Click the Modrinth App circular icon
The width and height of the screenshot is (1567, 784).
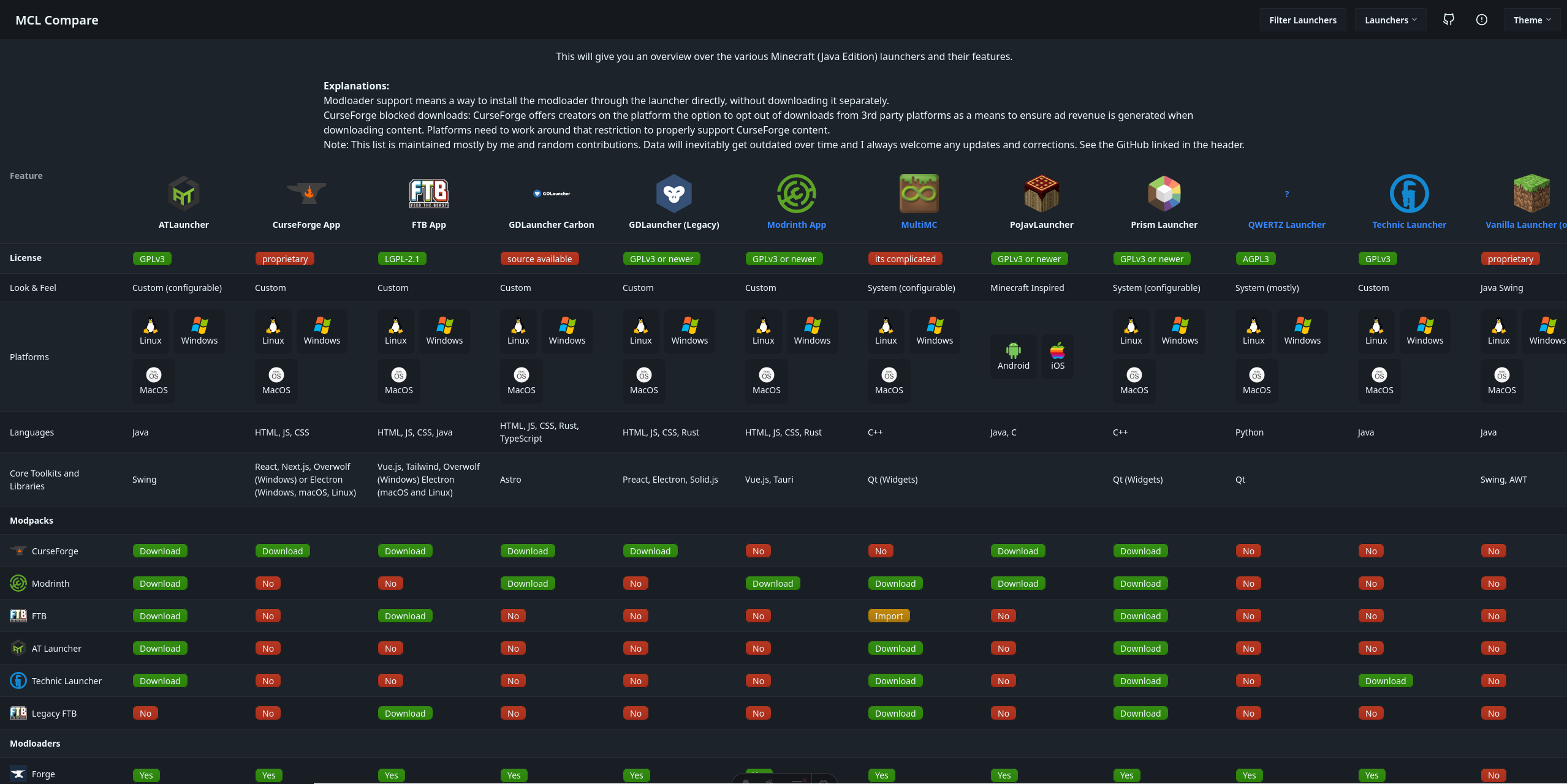pyautogui.click(x=796, y=193)
